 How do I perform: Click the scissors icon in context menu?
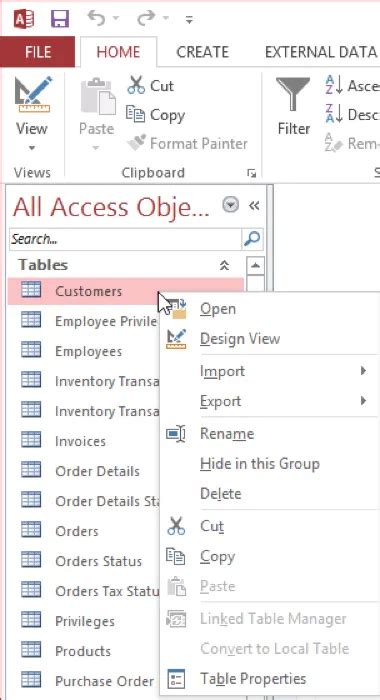pyautogui.click(x=176, y=526)
